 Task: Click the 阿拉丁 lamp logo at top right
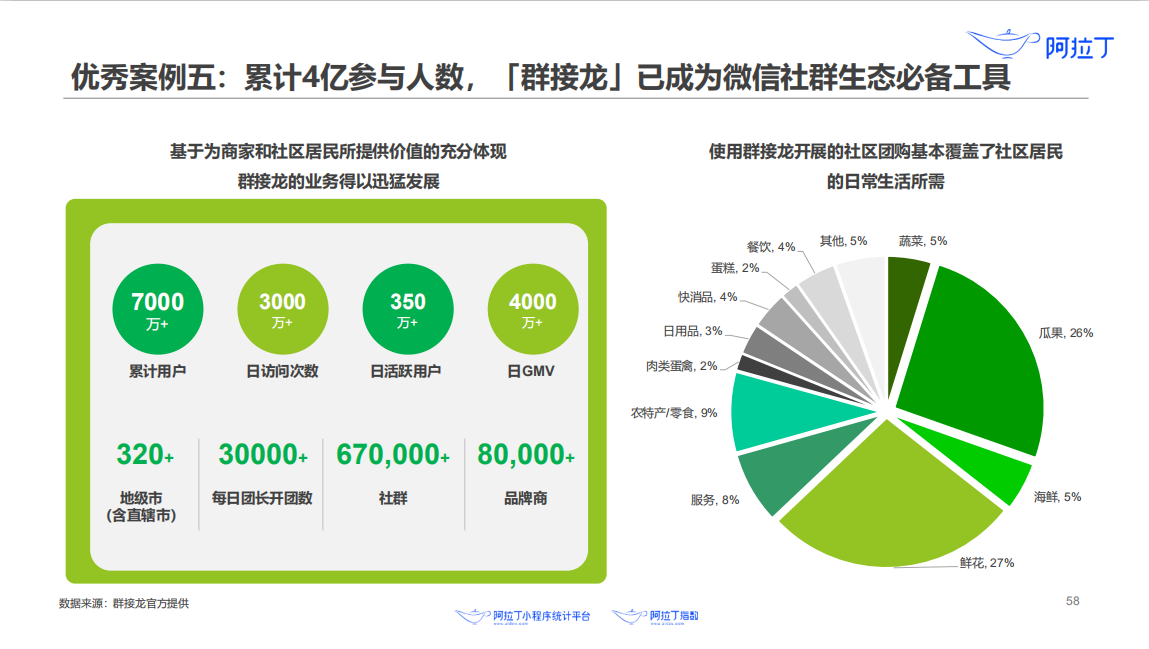1043,45
